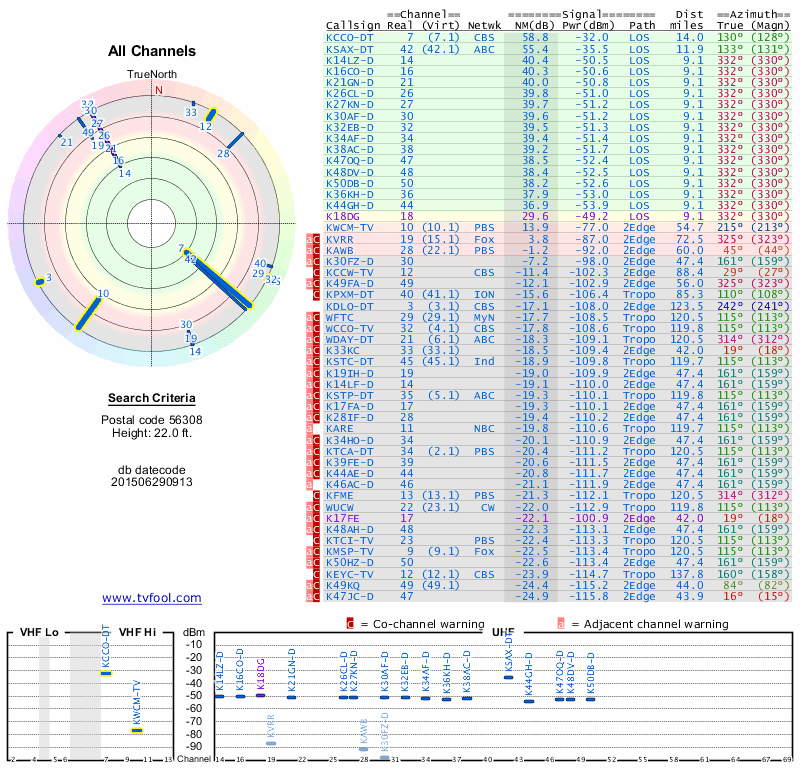Click the warning badge beside KVRR row
This screenshot has height=768, width=800.
313,239
